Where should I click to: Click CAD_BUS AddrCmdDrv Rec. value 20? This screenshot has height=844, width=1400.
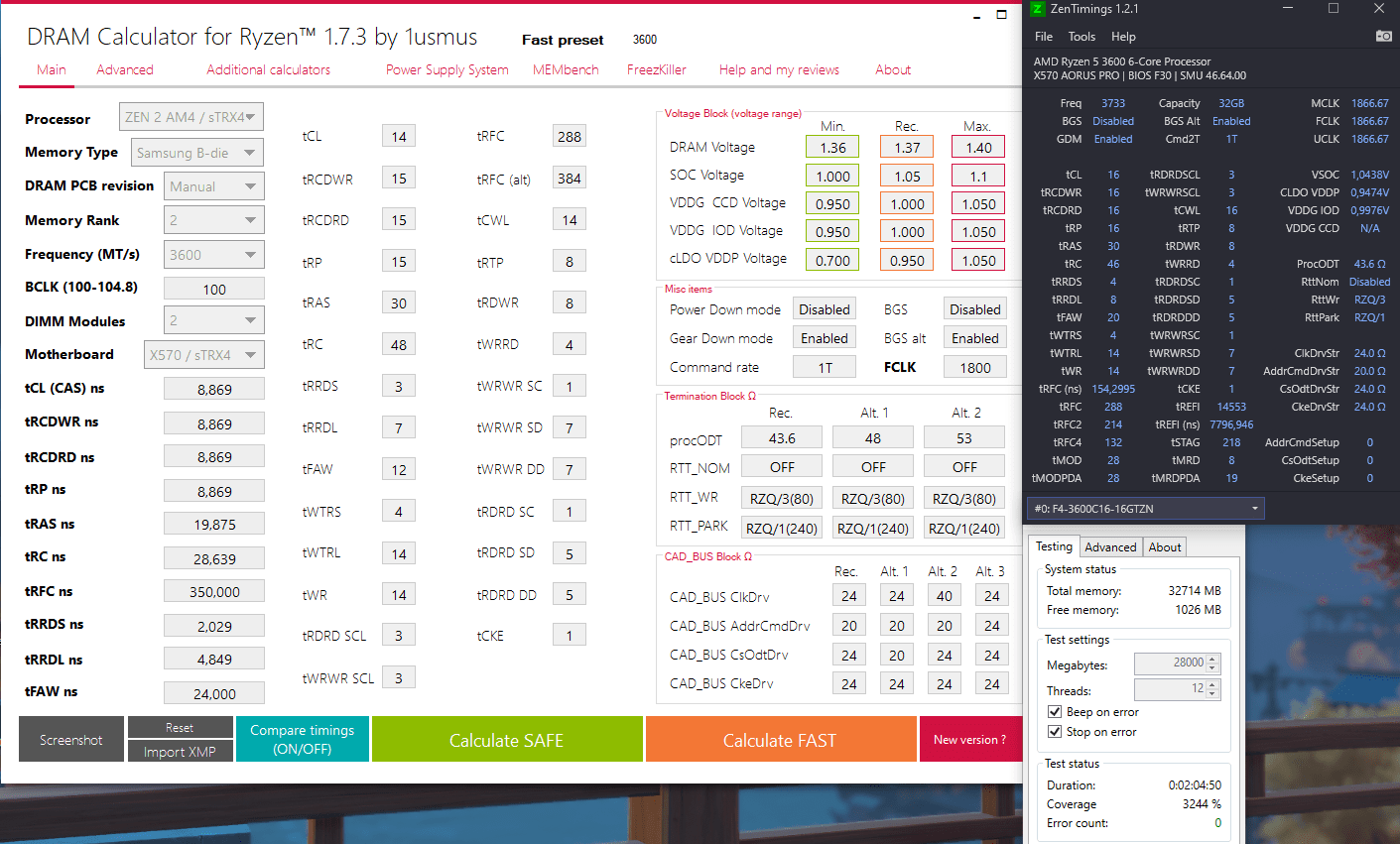tap(849, 625)
